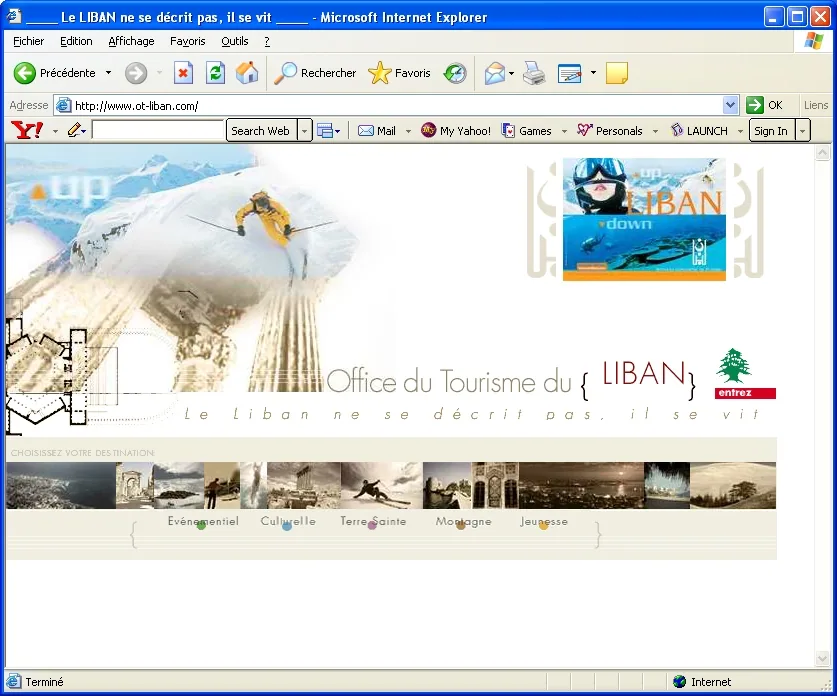This screenshot has height=696, width=837.
Task: Click the Windows flag logo throbber
Action: (814, 41)
